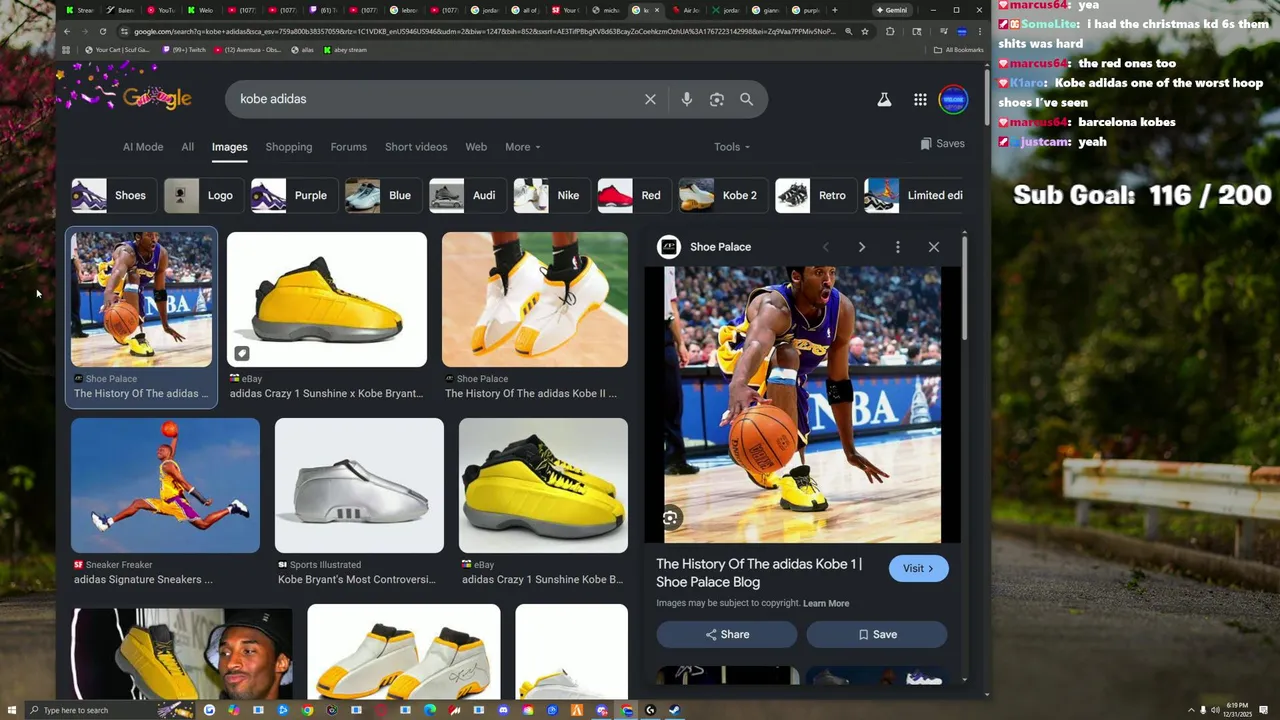Image resolution: width=1280 pixels, height=720 pixels.
Task: Open the Shopping tab
Action: coord(289,147)
